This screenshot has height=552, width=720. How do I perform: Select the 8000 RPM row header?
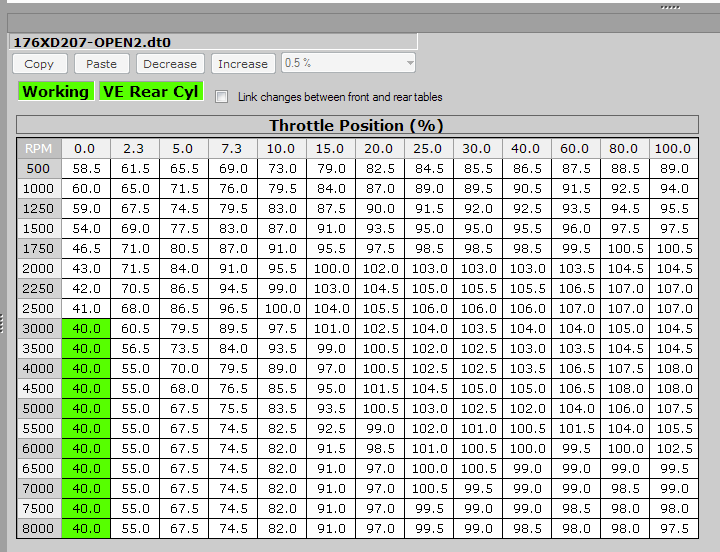(38, 528)
